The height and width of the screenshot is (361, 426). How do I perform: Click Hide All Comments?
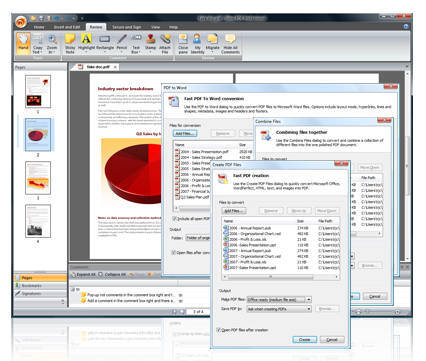tap(230, 43)
